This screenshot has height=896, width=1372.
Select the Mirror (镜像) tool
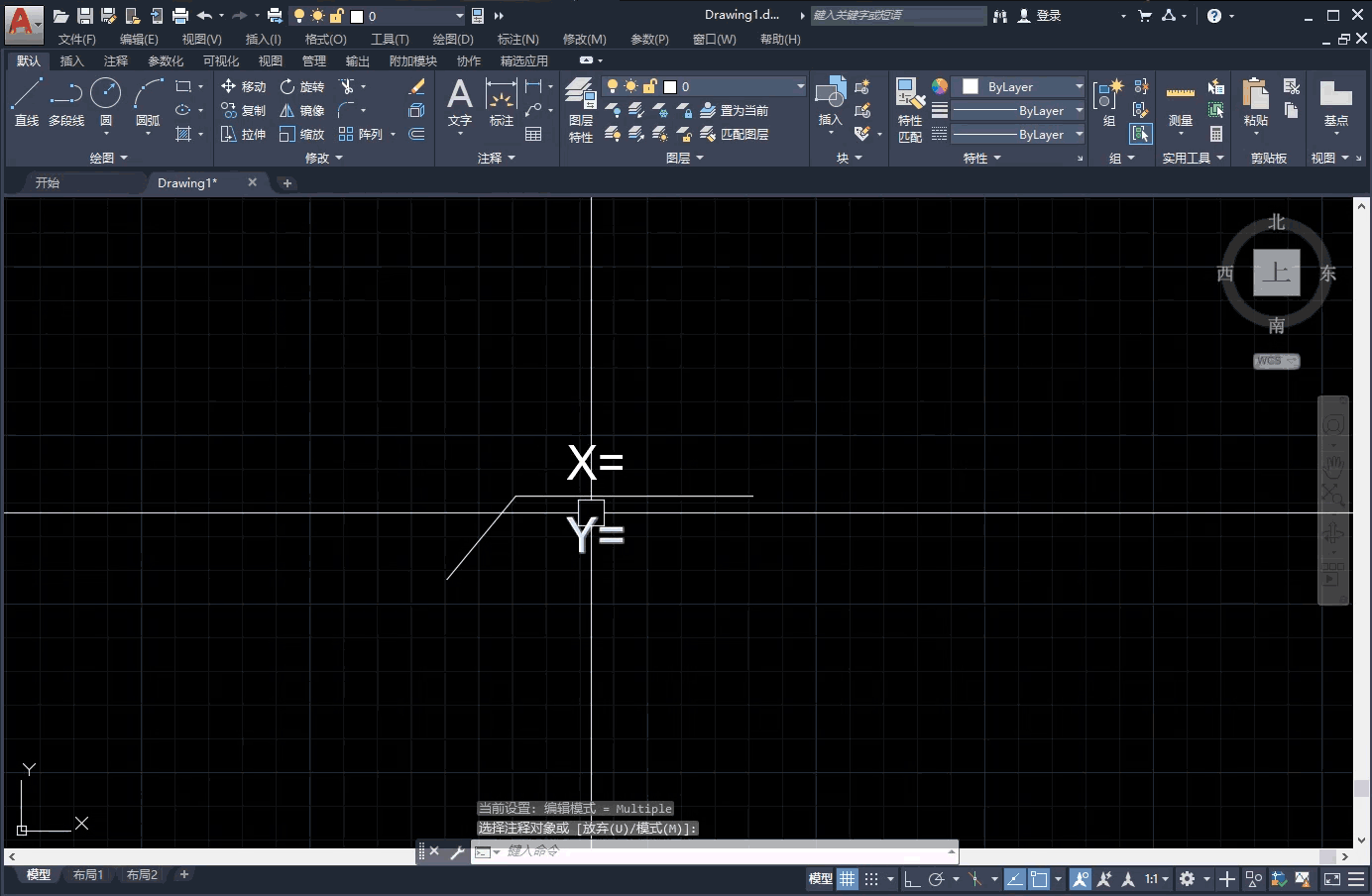(x=302, y=110)
